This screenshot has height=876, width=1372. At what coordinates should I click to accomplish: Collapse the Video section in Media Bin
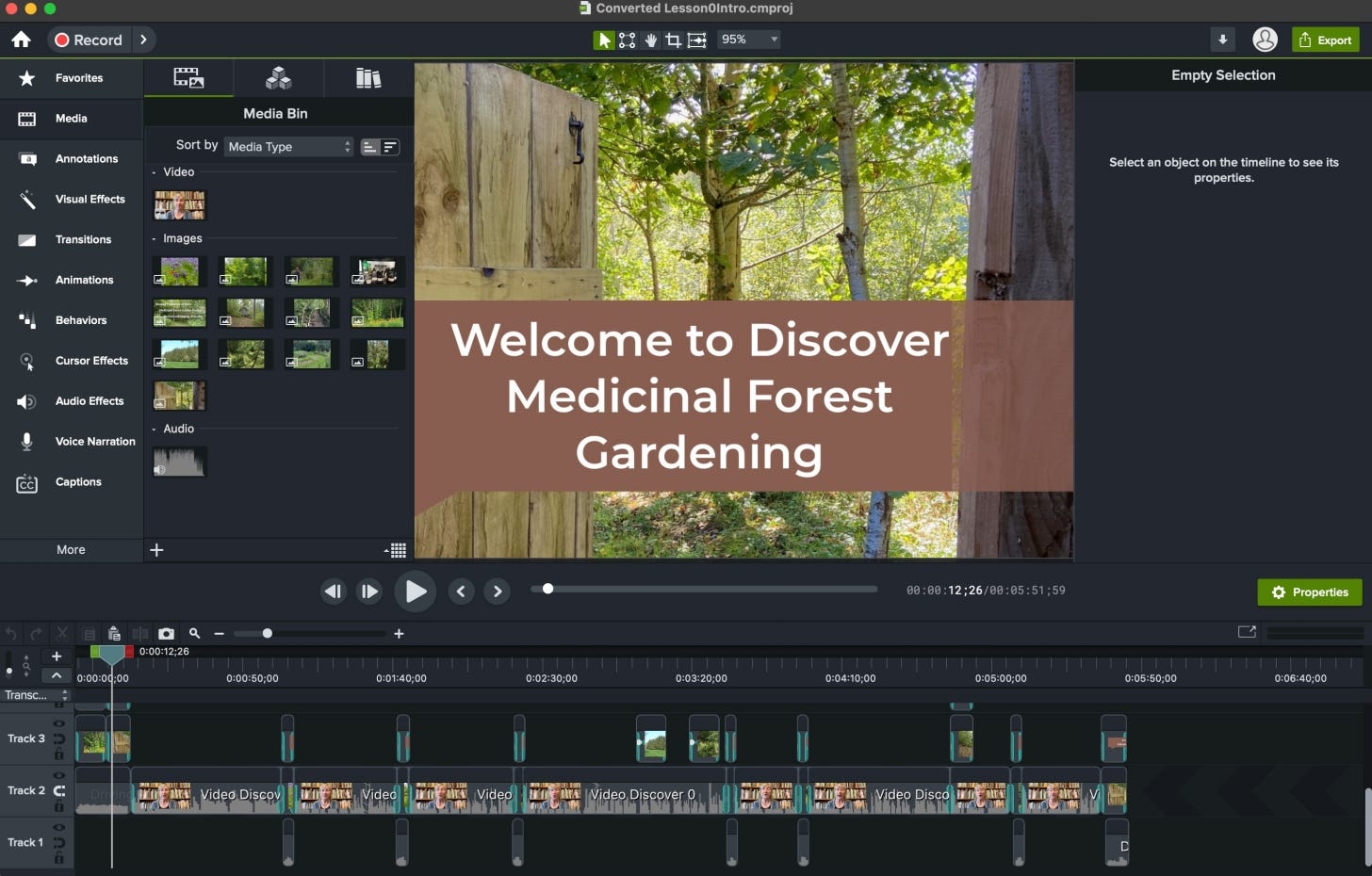click(x=154, y=172)
